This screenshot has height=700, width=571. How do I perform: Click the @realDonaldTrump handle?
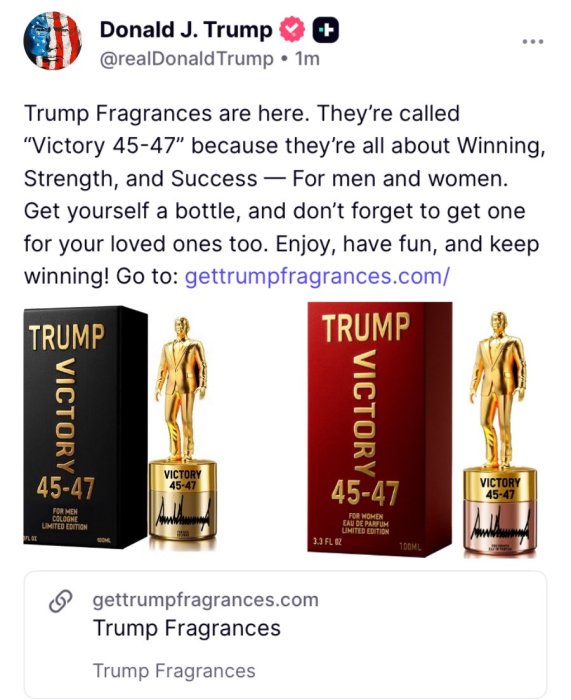point(187,59)
